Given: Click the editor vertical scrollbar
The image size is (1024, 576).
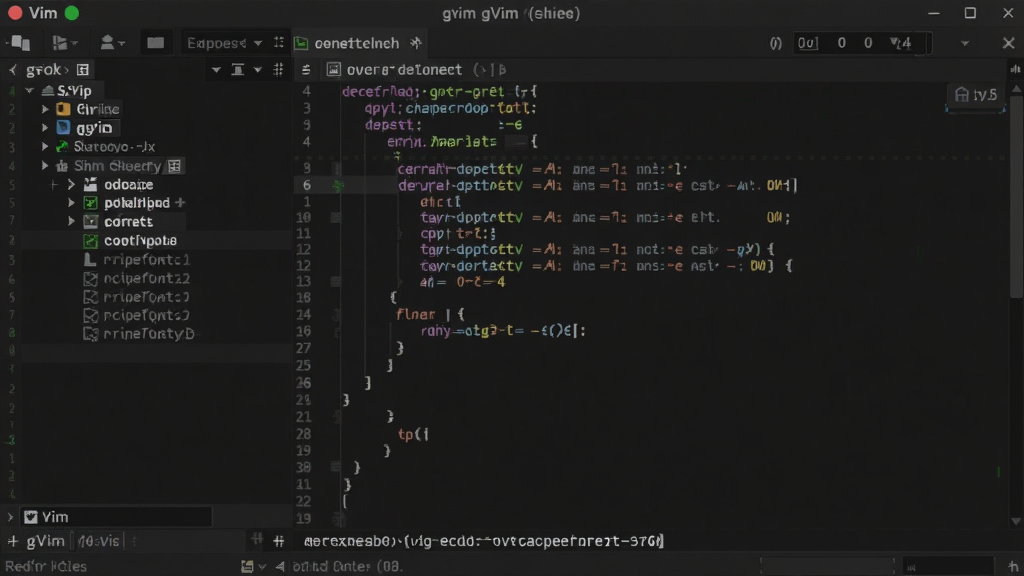Looking at the screenshot, I should pyautogui.click(x=1016, y=196).
